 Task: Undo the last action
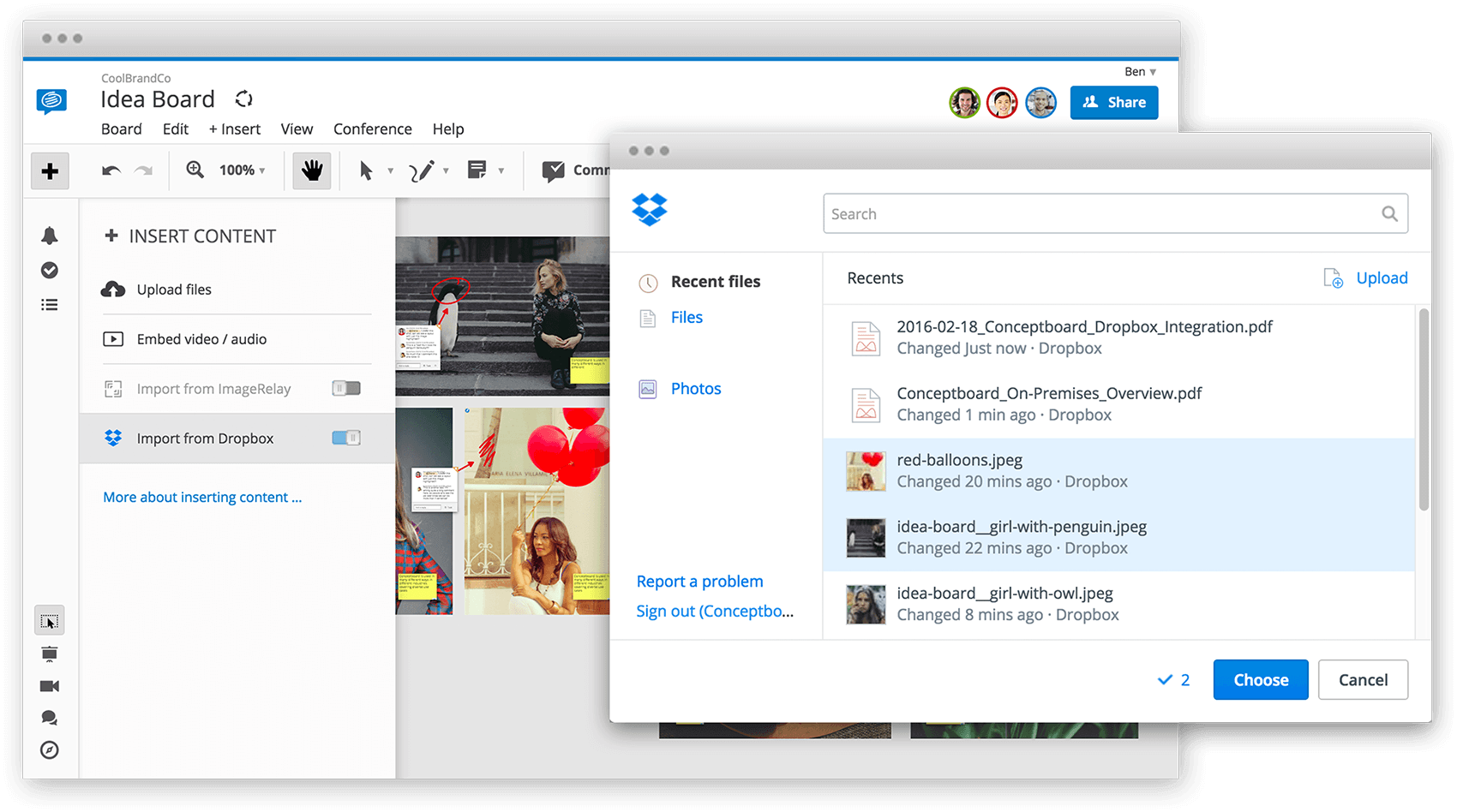[111, 170]
